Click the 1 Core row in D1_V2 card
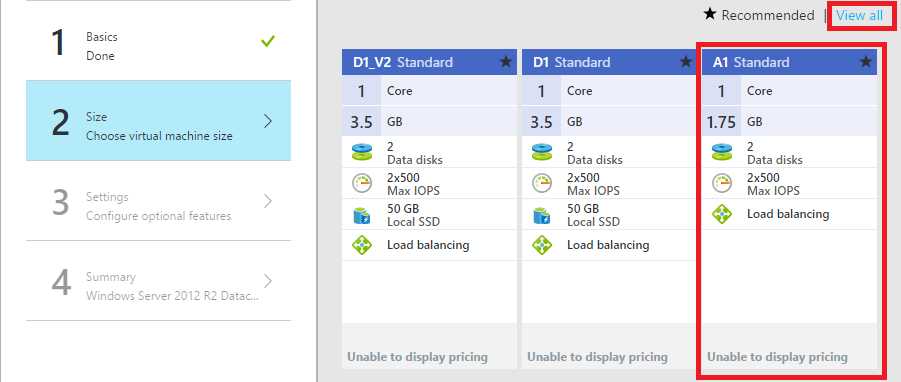 pyautogui.click(x=429, y=91)
